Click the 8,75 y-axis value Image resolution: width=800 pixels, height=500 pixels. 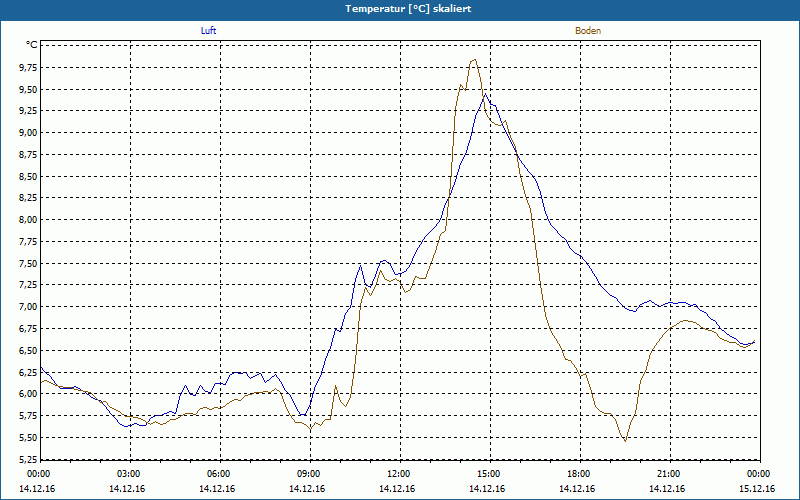(x=28, y=155)
